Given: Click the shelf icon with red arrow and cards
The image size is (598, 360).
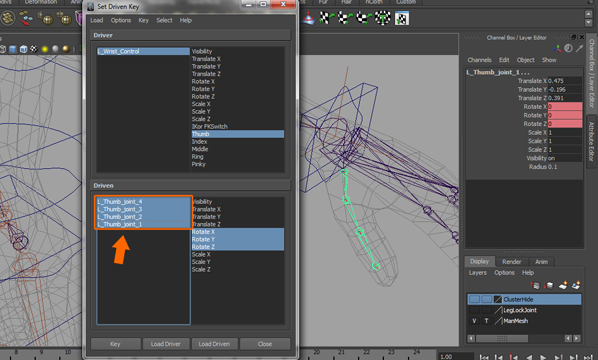Looking at the screenshot, I should point(26,18).
